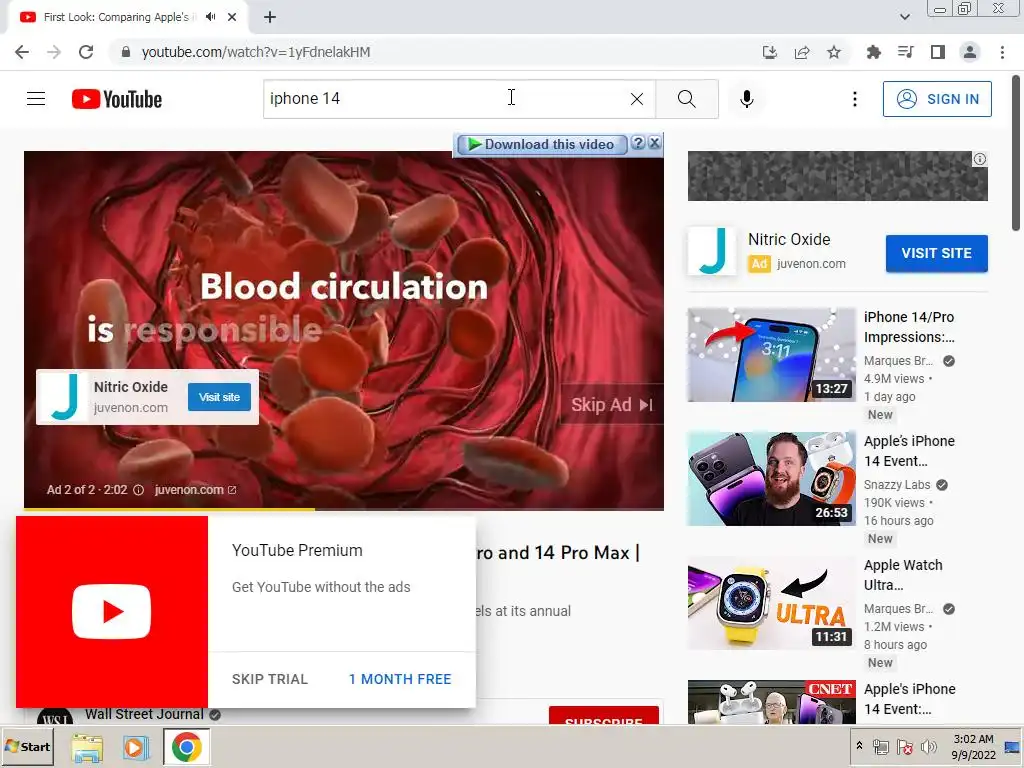Open Chrome extensions puzzle icon
1024x768 pixels.
873,52
